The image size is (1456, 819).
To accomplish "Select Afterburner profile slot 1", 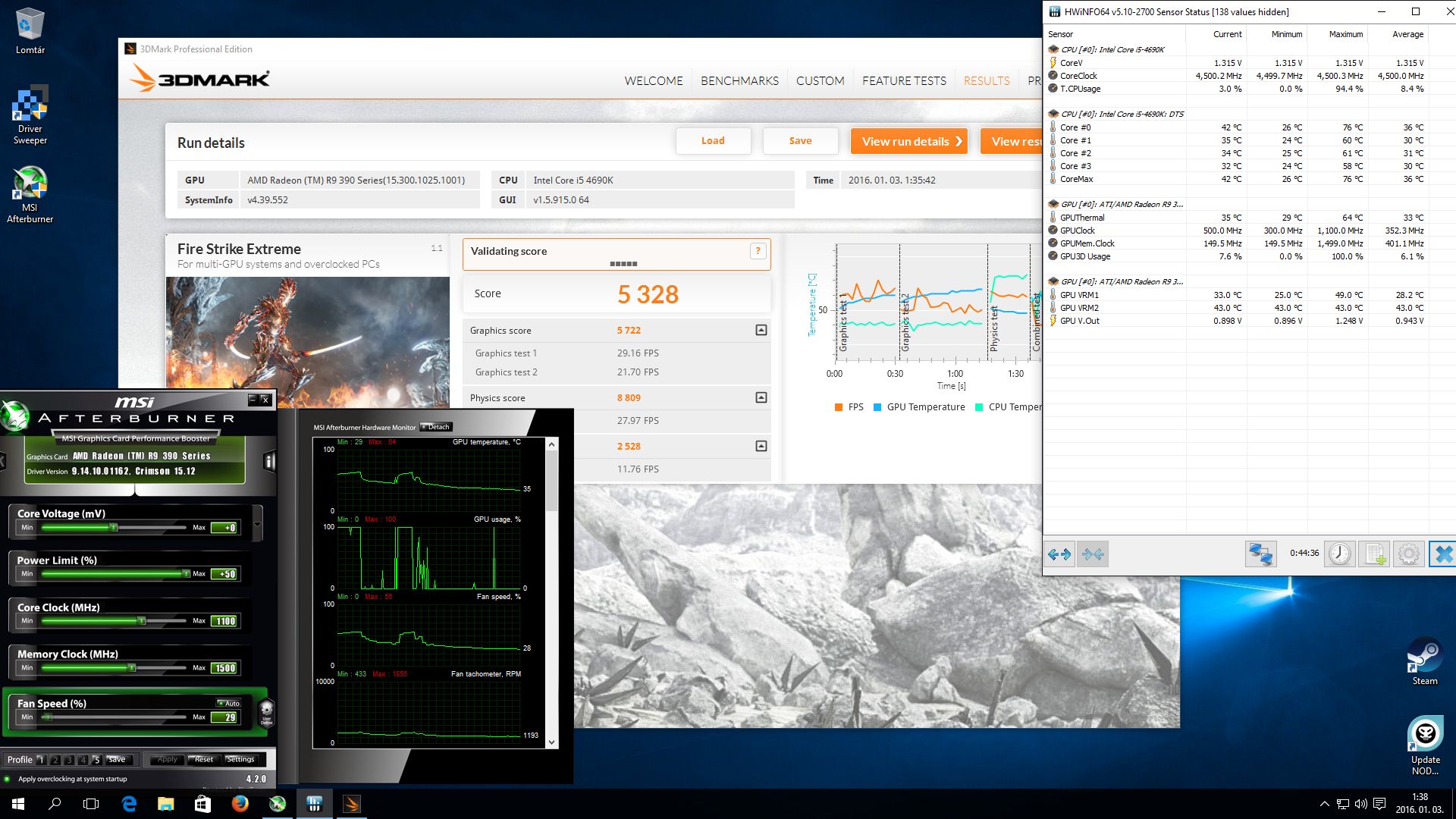I will pyautogui.click(x=41, y=760).
